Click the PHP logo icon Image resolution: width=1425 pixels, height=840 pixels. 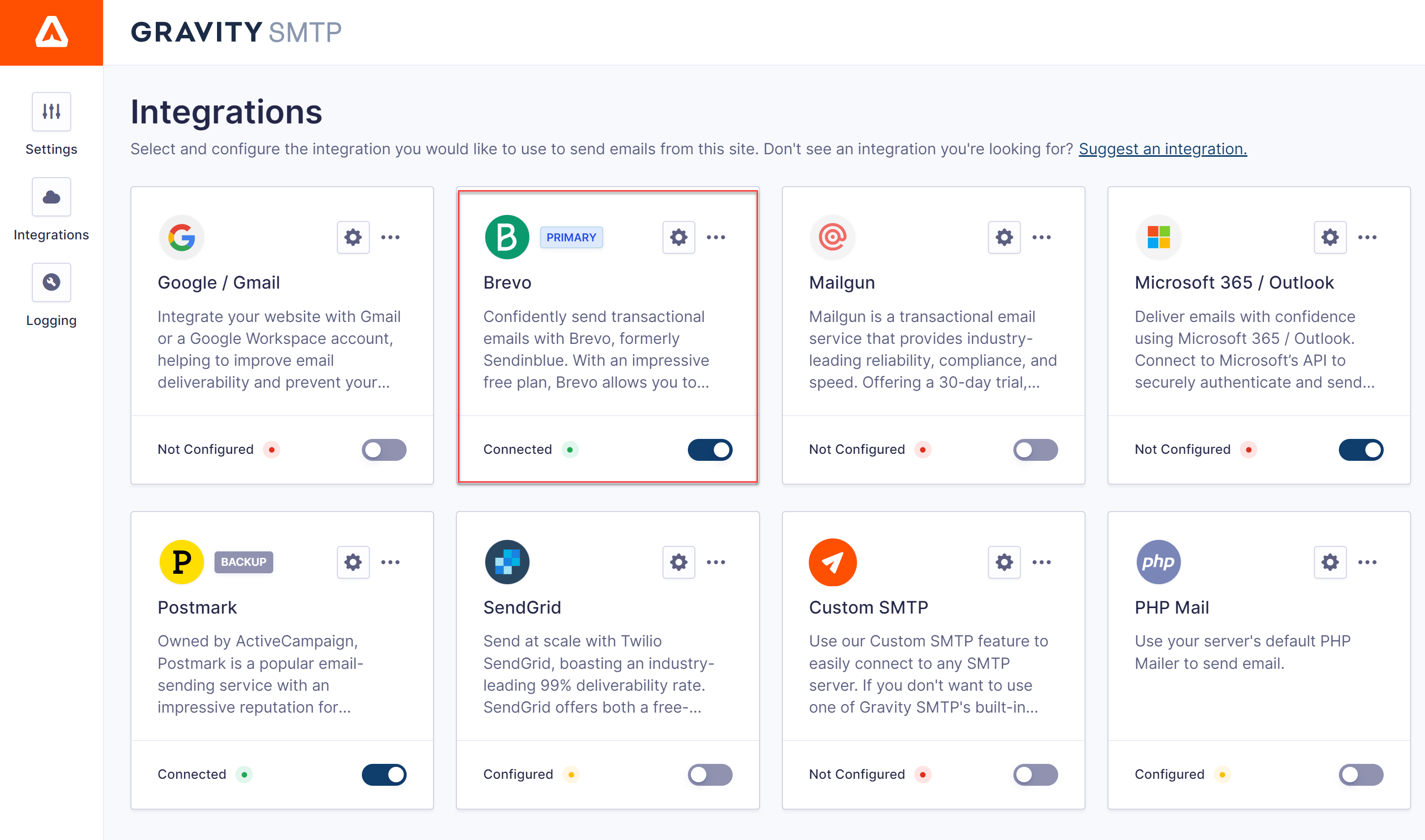coord(1159,562)
